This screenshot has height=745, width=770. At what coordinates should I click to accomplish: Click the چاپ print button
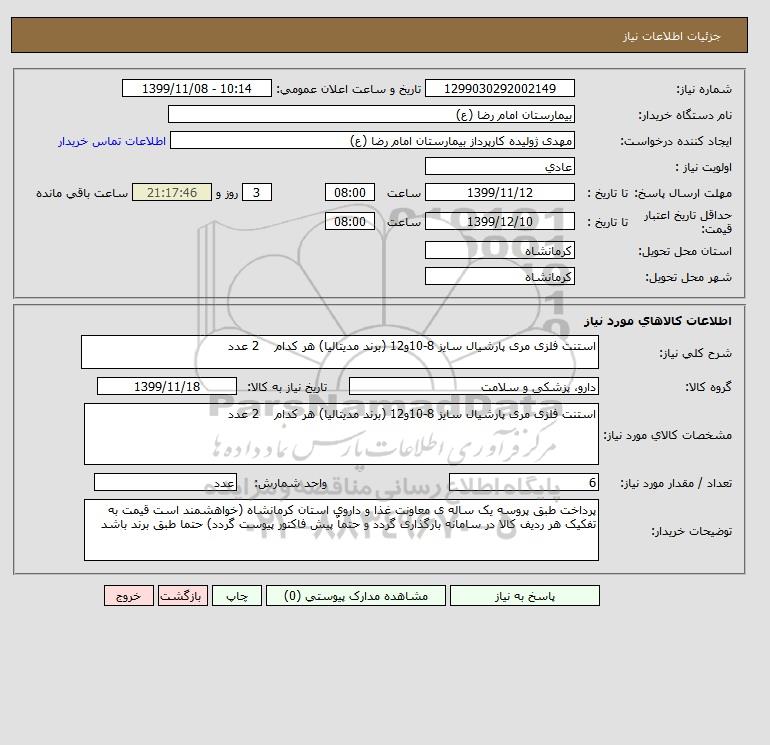click(237, 596)
